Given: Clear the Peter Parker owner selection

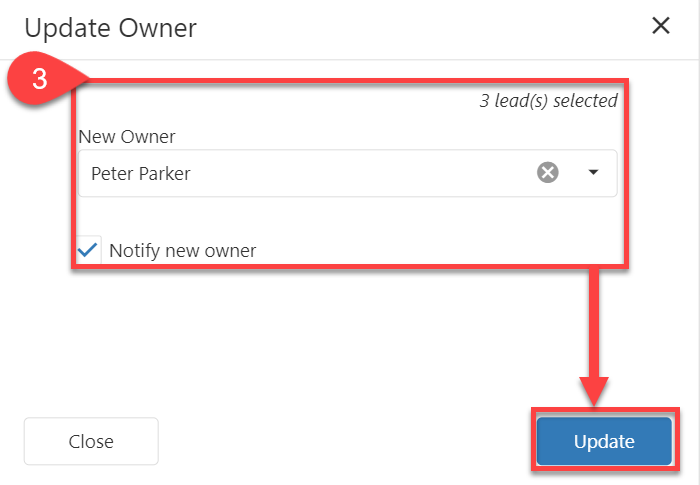Looking at the screenshot, I should (548, 173).
